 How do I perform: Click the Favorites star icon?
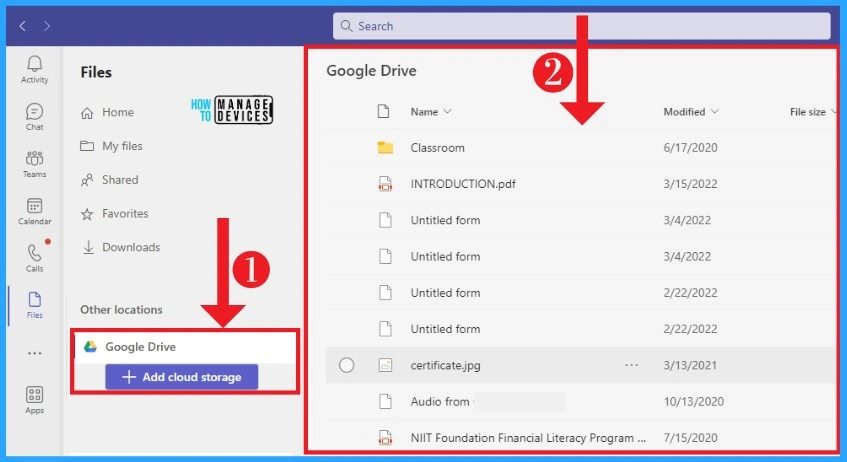pyautogui.click(x=87, y=214)
